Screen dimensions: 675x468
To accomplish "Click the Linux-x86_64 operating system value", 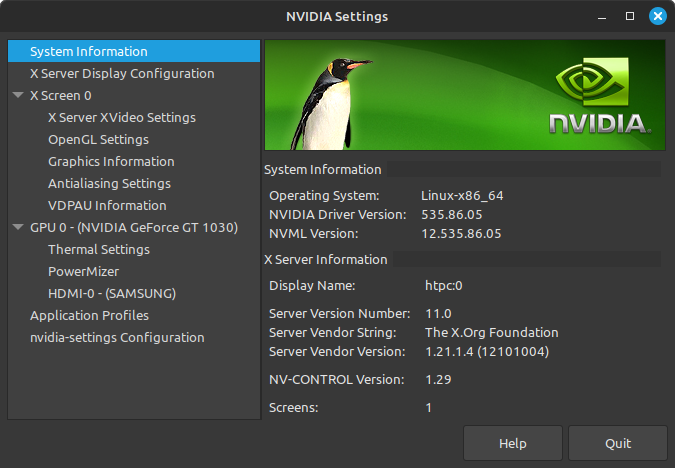I will click(x=462, y=195).
